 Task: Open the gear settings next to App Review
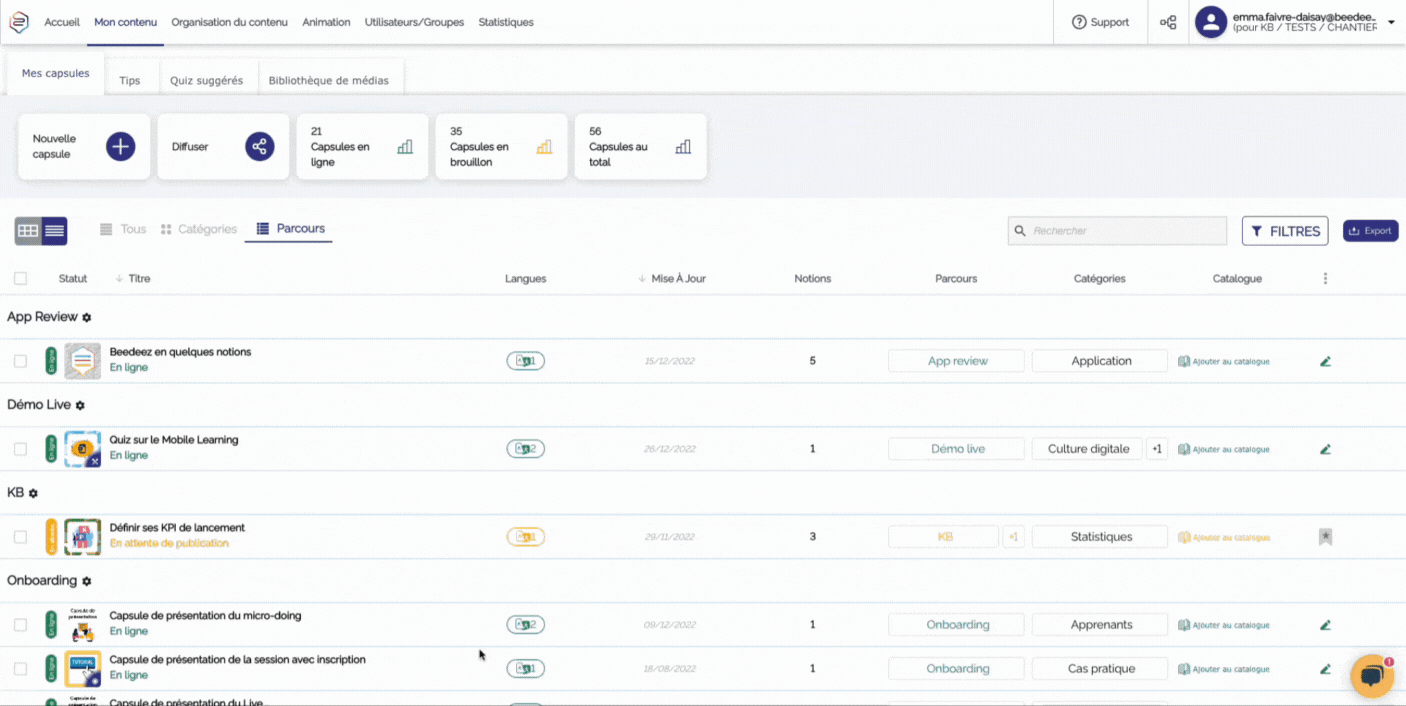[87, 317]
